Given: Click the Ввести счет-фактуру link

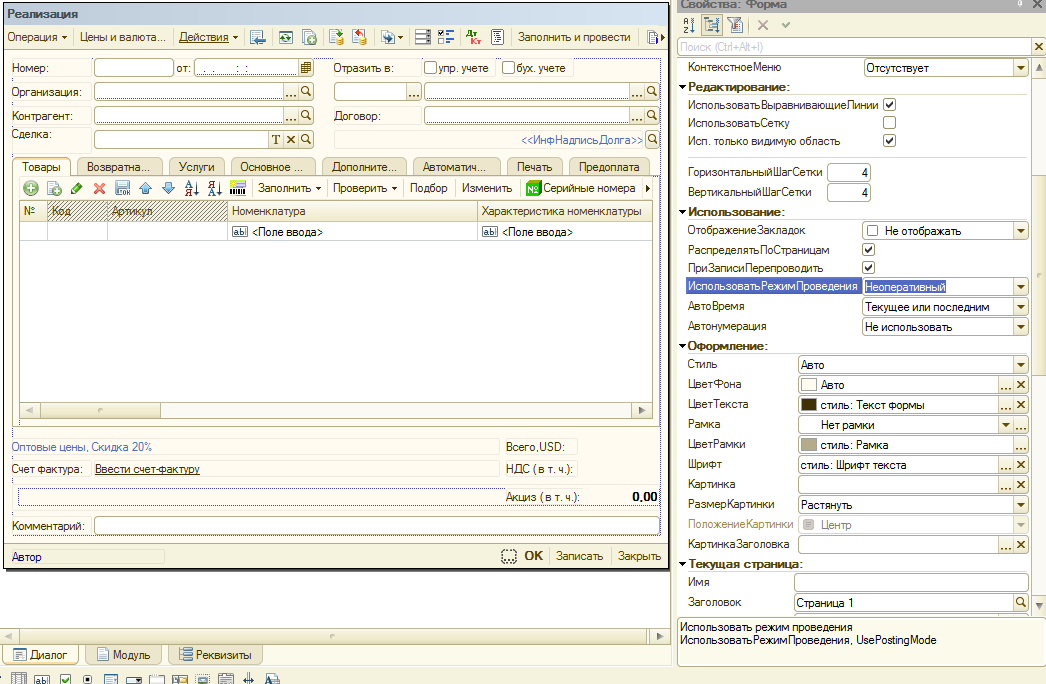Looking at the screenshot, I should [147, 468].
